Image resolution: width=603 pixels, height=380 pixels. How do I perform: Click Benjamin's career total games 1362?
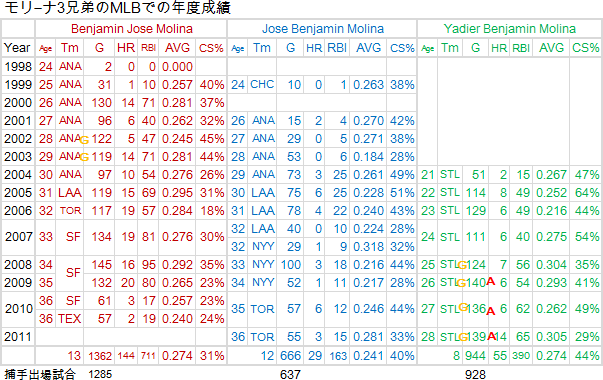(x=100, y=356)
